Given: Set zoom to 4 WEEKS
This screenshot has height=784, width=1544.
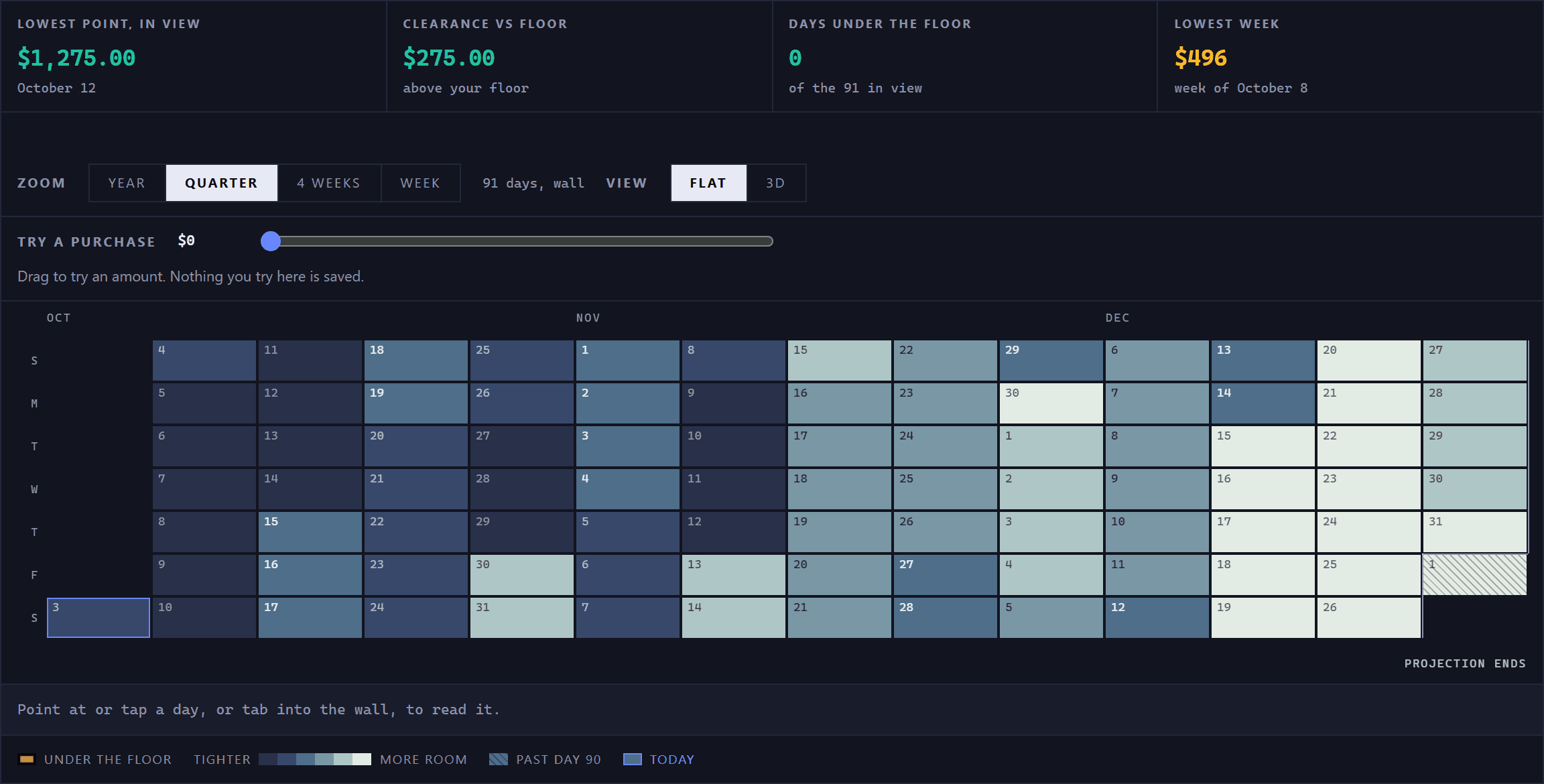Looking at the screenshot, I should click(329, 183).
